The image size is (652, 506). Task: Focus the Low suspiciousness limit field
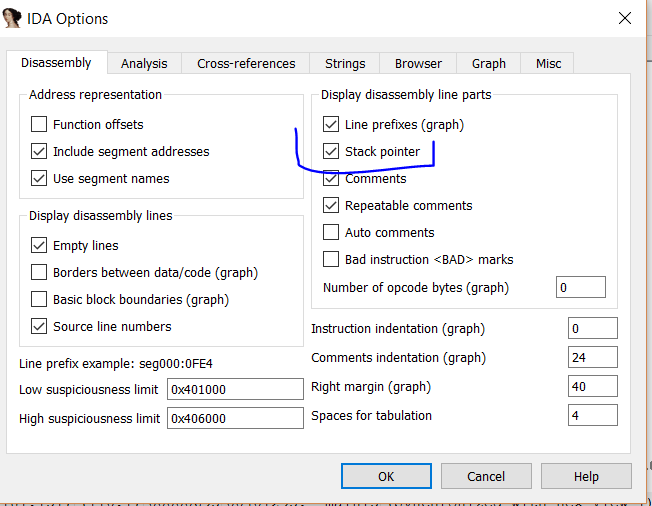click(x=234, y=390)
